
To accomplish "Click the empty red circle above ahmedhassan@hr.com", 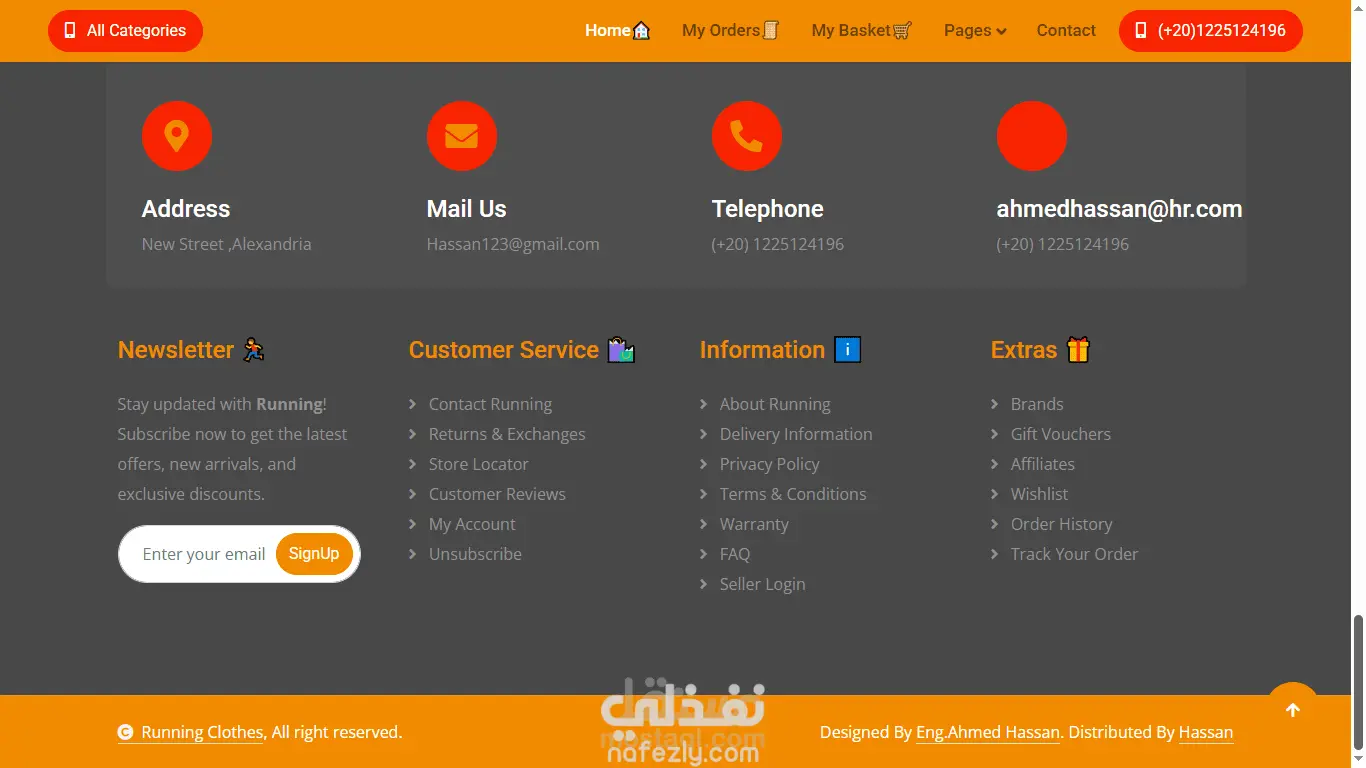I will click(x=1032, y=136).
